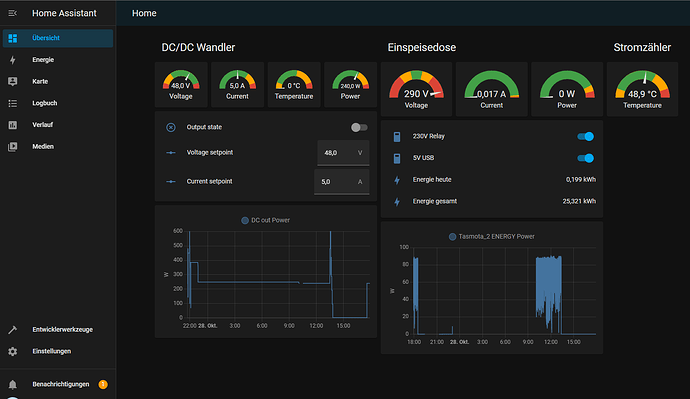Open the Logbuch menu item
This screenshot has height=399, width=690.
pos(58,103)
